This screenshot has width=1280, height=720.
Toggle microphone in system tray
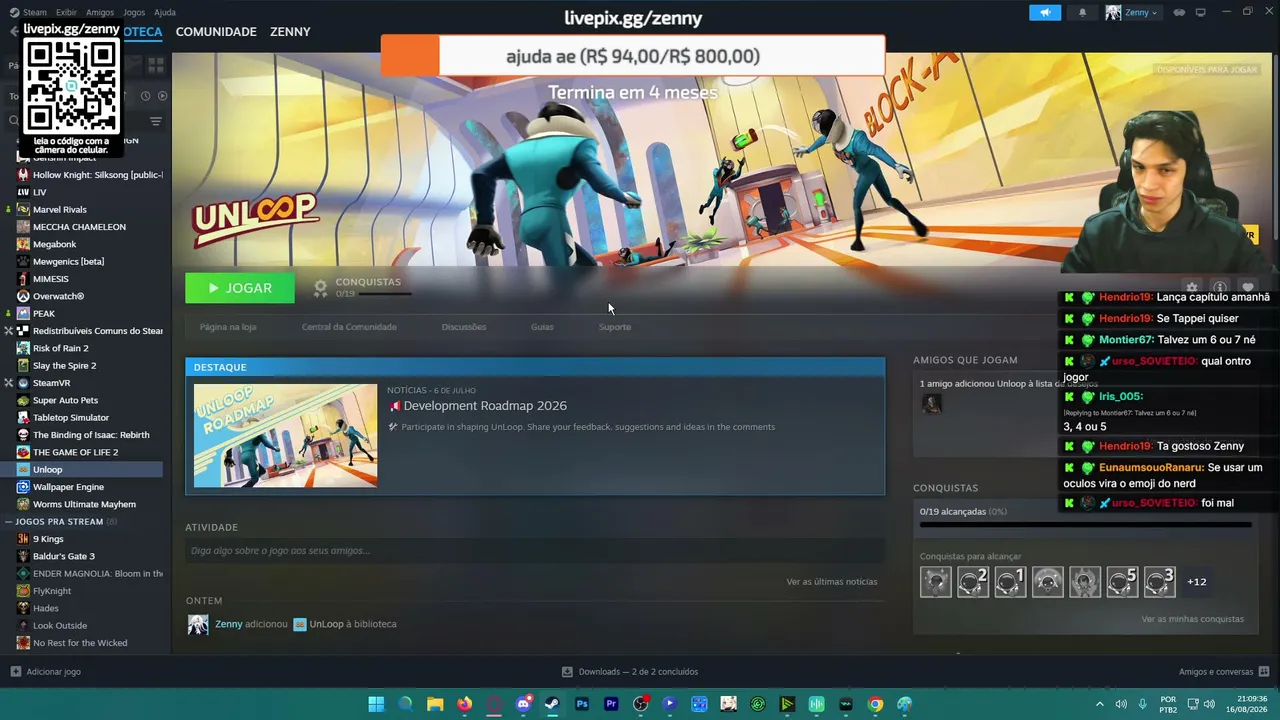point(1142,704)
